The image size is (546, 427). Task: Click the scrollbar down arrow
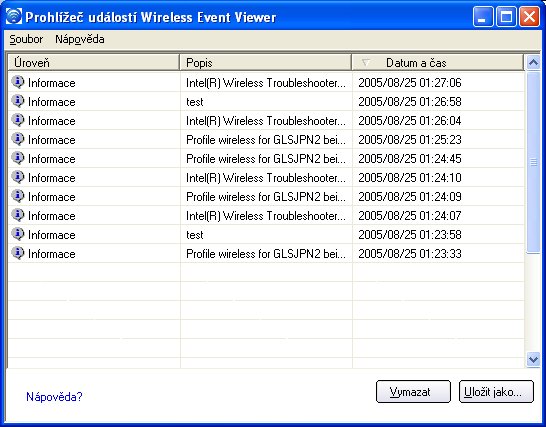(x=533, y=359)
